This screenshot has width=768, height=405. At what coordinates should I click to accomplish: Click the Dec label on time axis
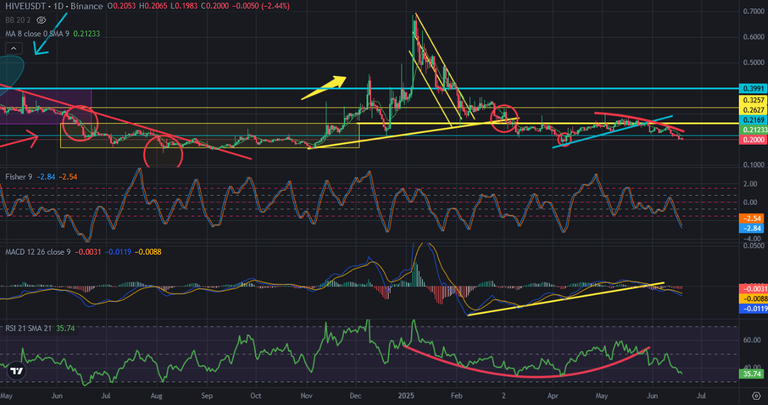point(356,395)
